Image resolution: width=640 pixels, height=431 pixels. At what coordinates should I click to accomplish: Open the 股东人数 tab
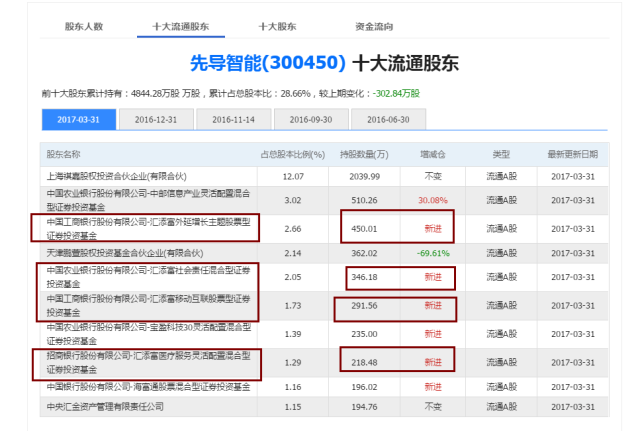84,27
